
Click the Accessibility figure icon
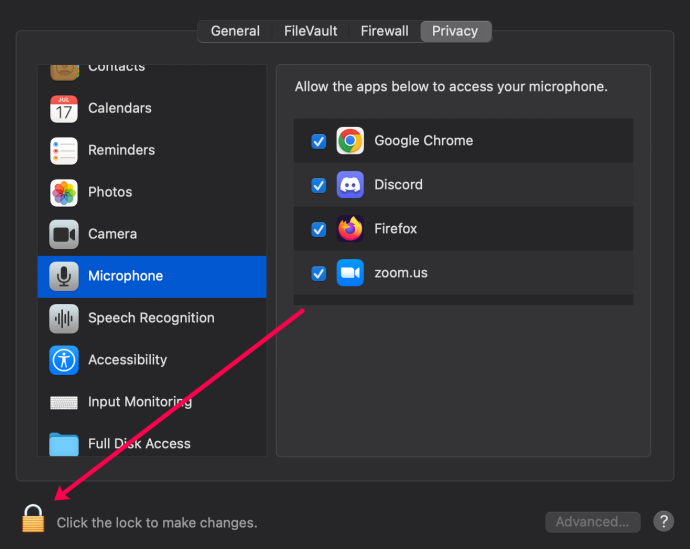coord(64,360)
